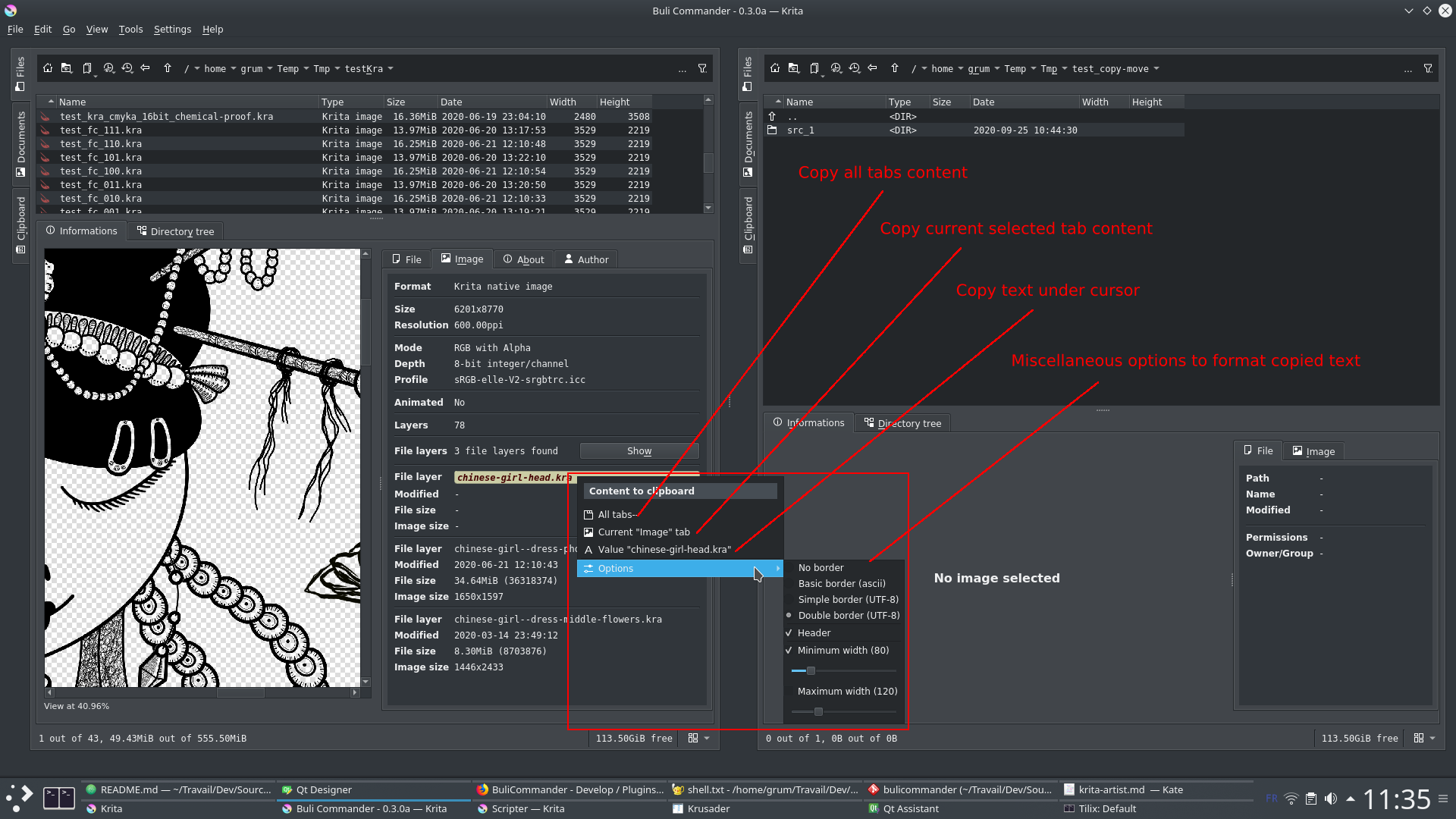Toggle the Header checkbox option
The height and width of the screenshot is (819, 1456).
point(814,632)
